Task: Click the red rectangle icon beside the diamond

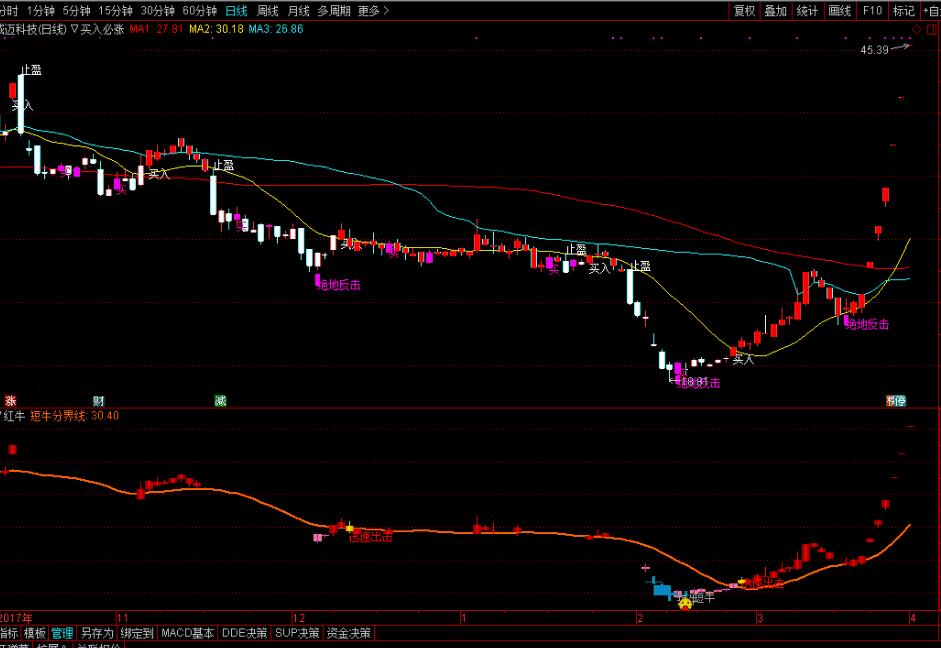Action: point(931,29)
